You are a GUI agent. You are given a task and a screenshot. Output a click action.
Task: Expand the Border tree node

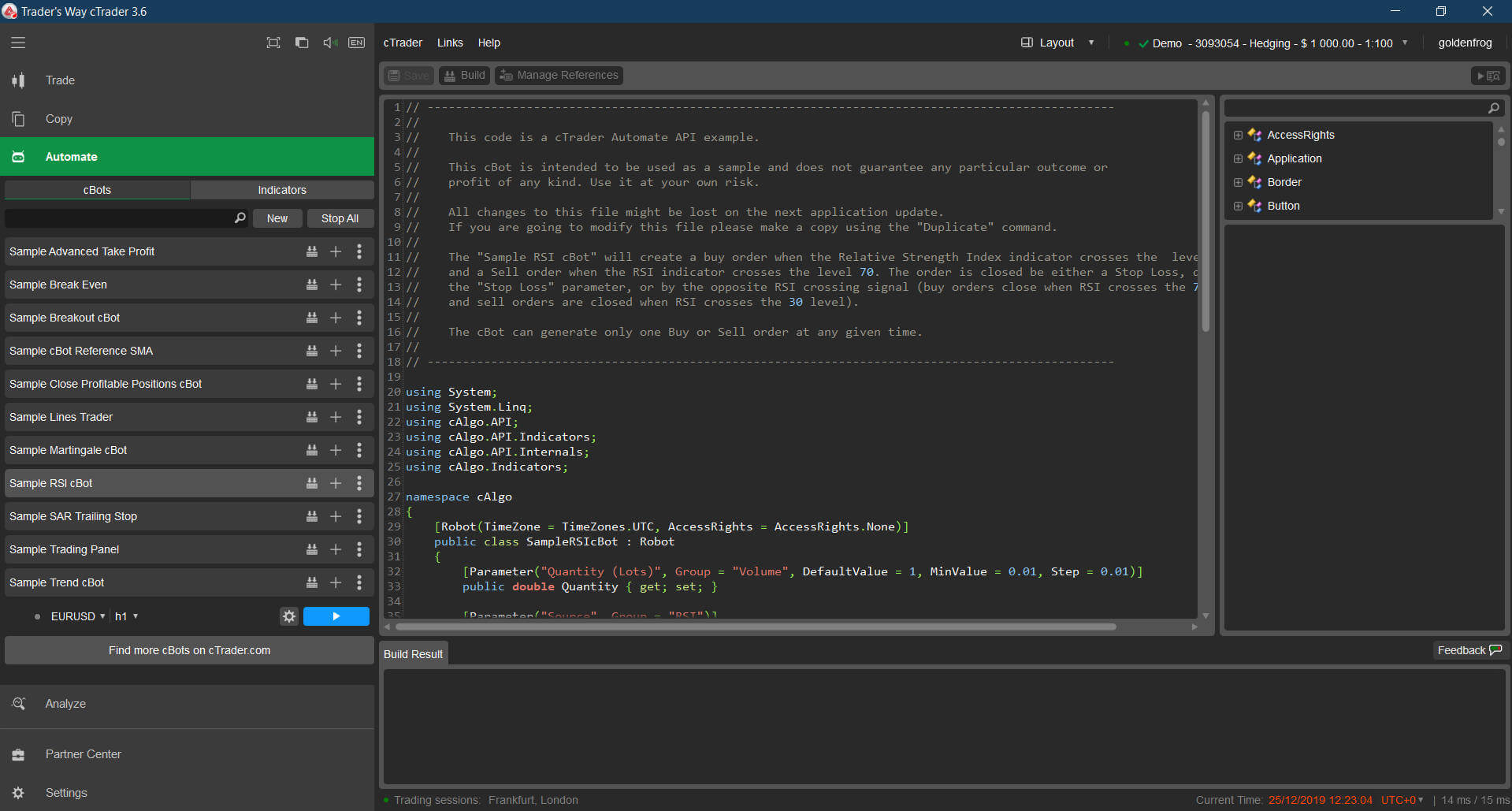(x=1238, y=182)
